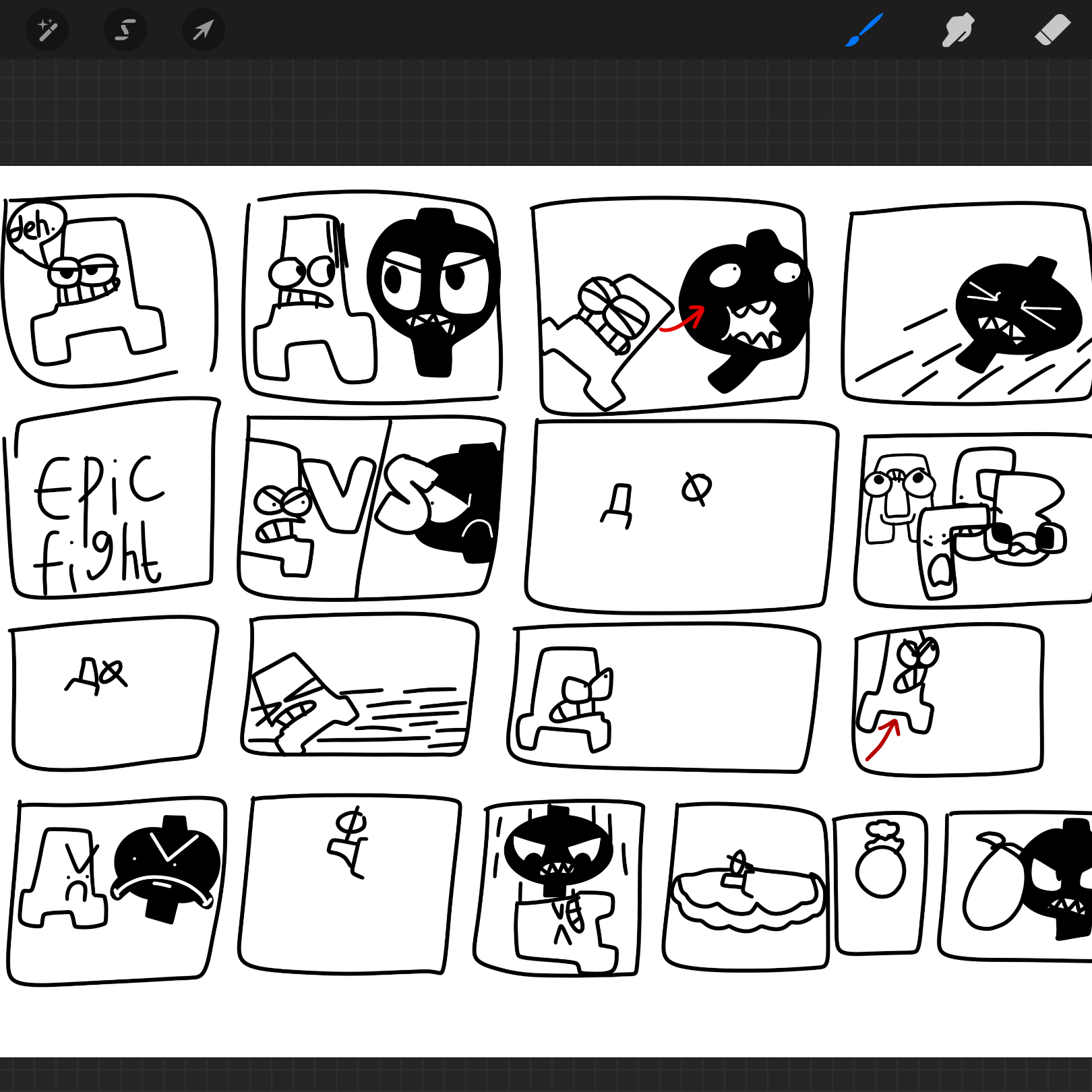Tap the narrow panel with ring drawing
Viewport: 1092px width, 1092px height.
click(880, 883)
